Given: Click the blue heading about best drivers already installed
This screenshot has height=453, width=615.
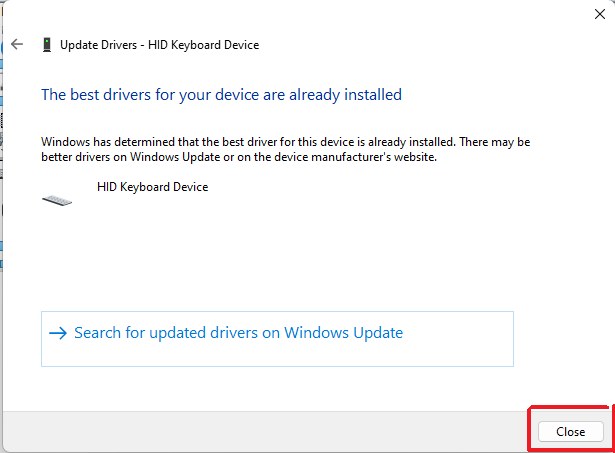Looking at the screenshot, I should click(x=221, y=95).
